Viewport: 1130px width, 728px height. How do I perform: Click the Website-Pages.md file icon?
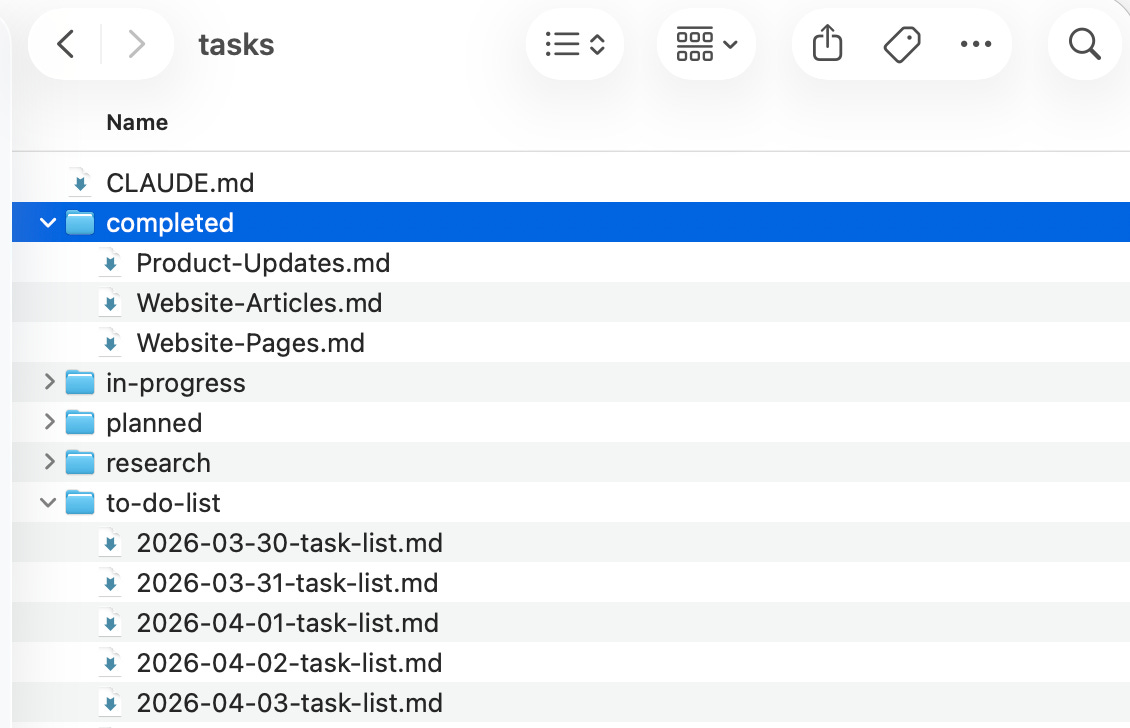(110, 343)
